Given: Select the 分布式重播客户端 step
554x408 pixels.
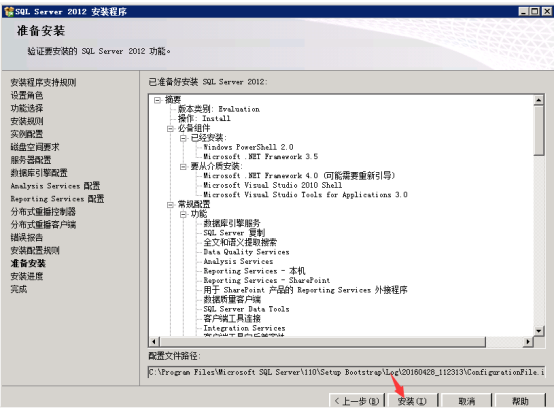Looking at the screenshot, I should (43, 225).
